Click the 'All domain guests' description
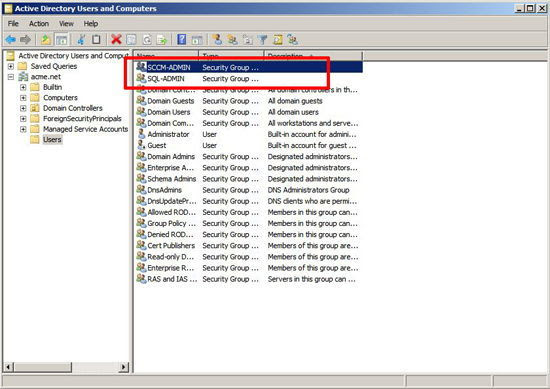 pyautogui.click(x=295, y=101)
